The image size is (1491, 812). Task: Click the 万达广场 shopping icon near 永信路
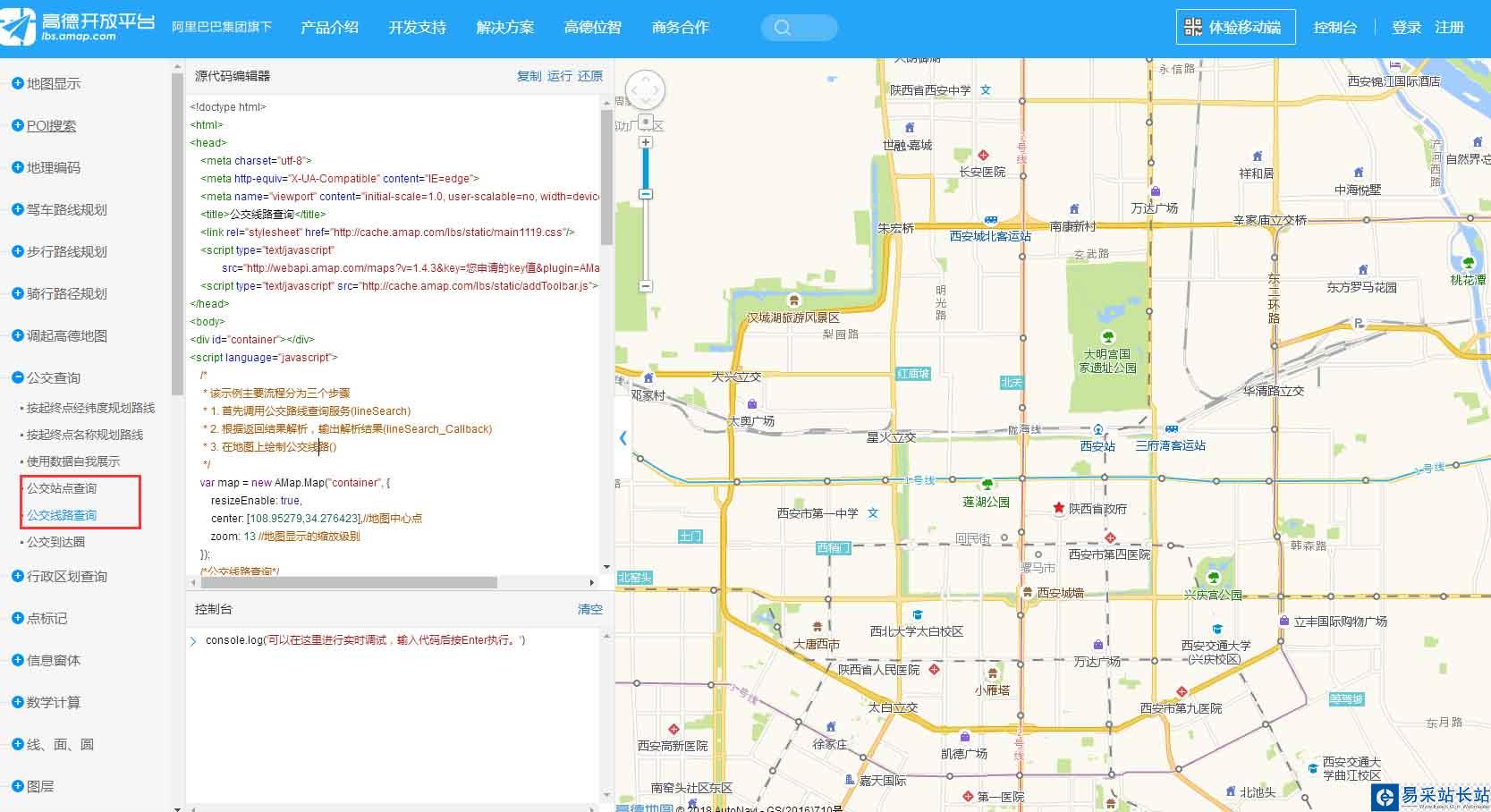1156,191
